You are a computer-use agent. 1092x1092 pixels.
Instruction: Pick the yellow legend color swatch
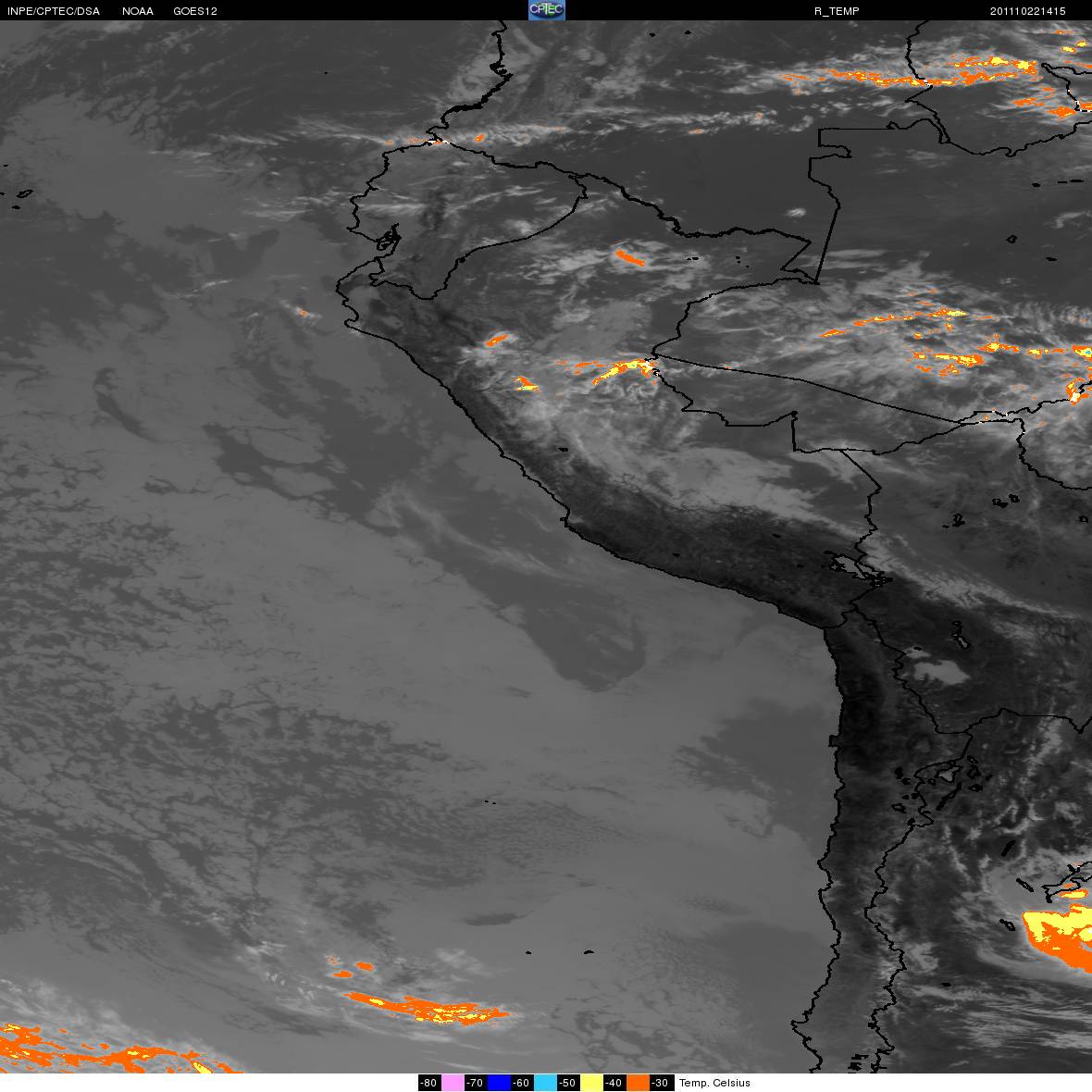pos(591,1083)
